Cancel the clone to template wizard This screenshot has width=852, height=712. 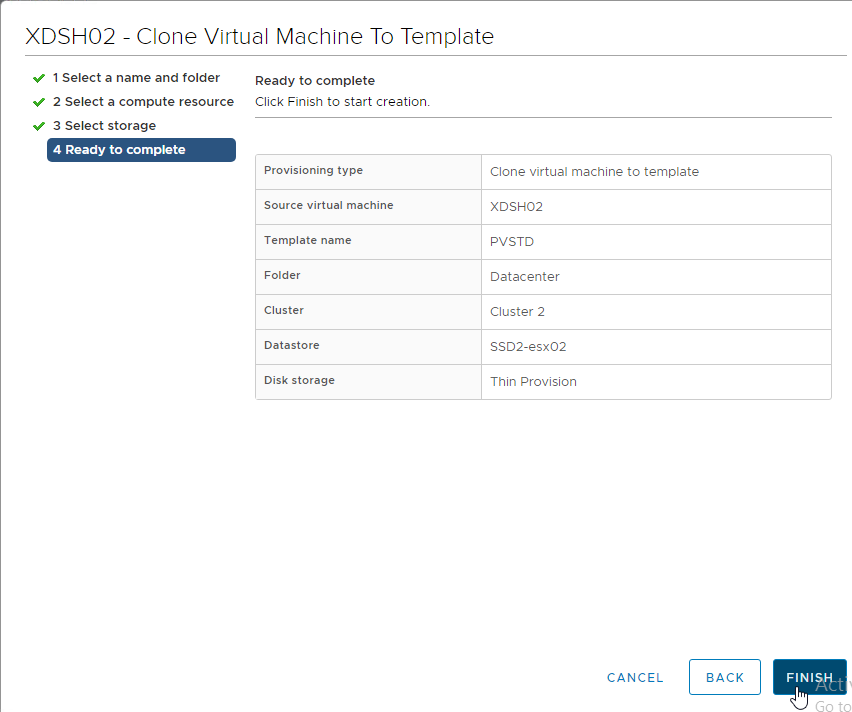click(635, 677)
